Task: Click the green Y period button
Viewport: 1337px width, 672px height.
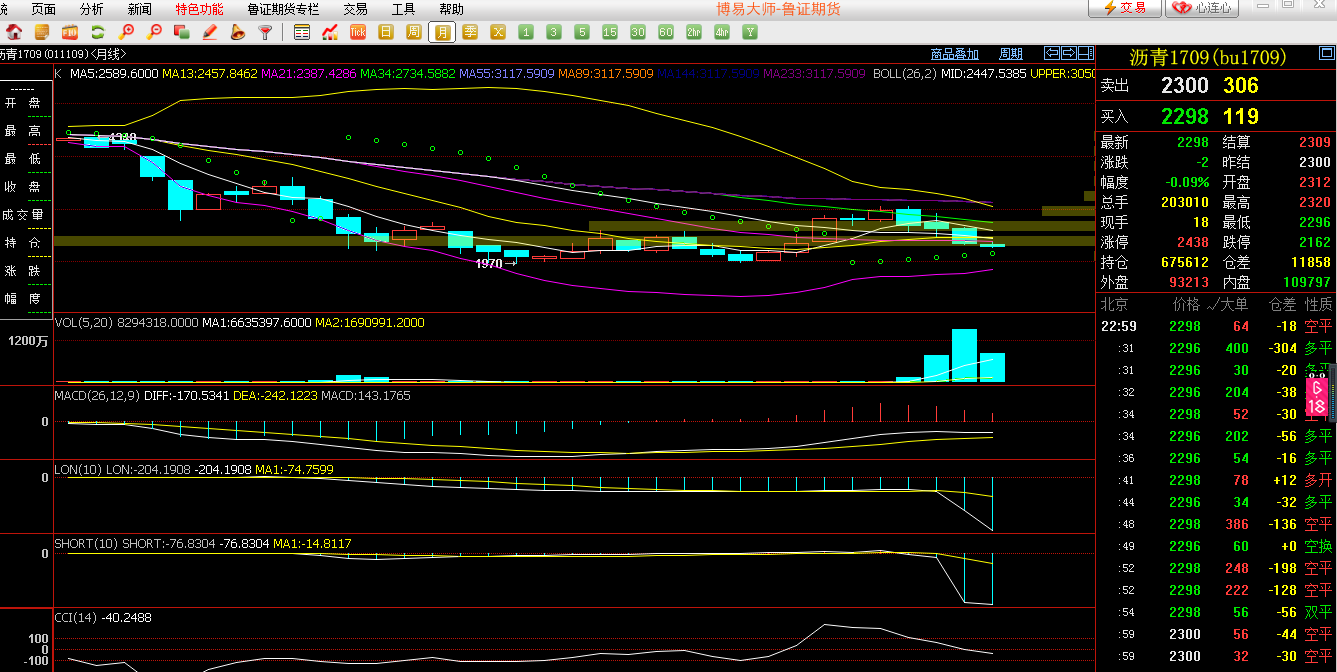Action: click(750, 32)
